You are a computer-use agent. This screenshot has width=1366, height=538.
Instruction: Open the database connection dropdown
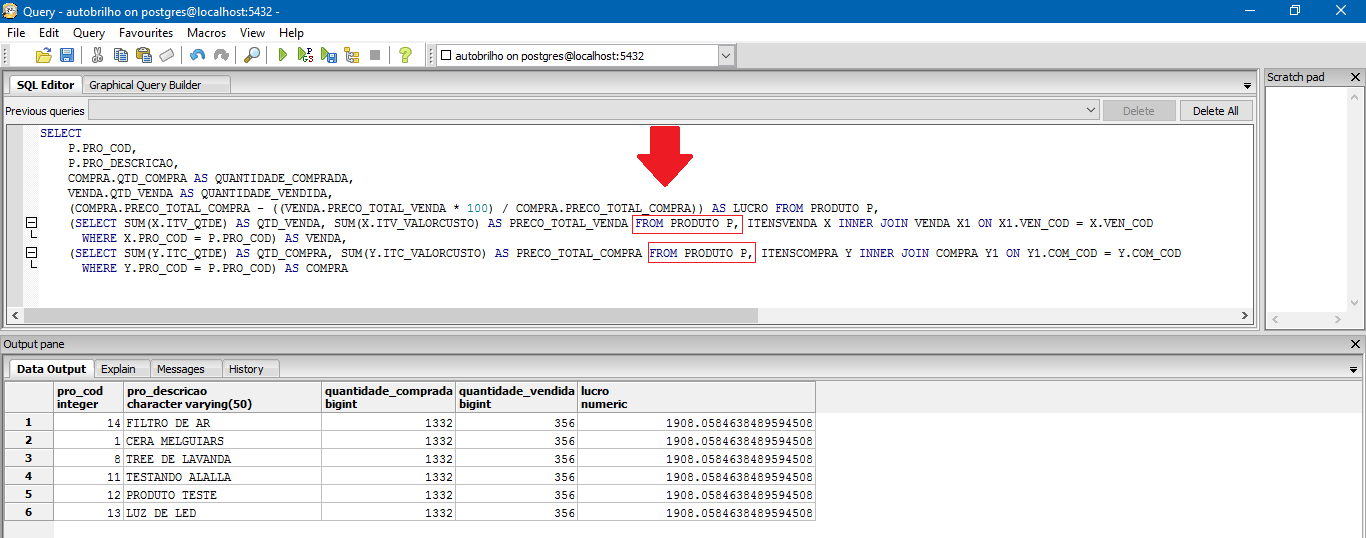[727, 56]
